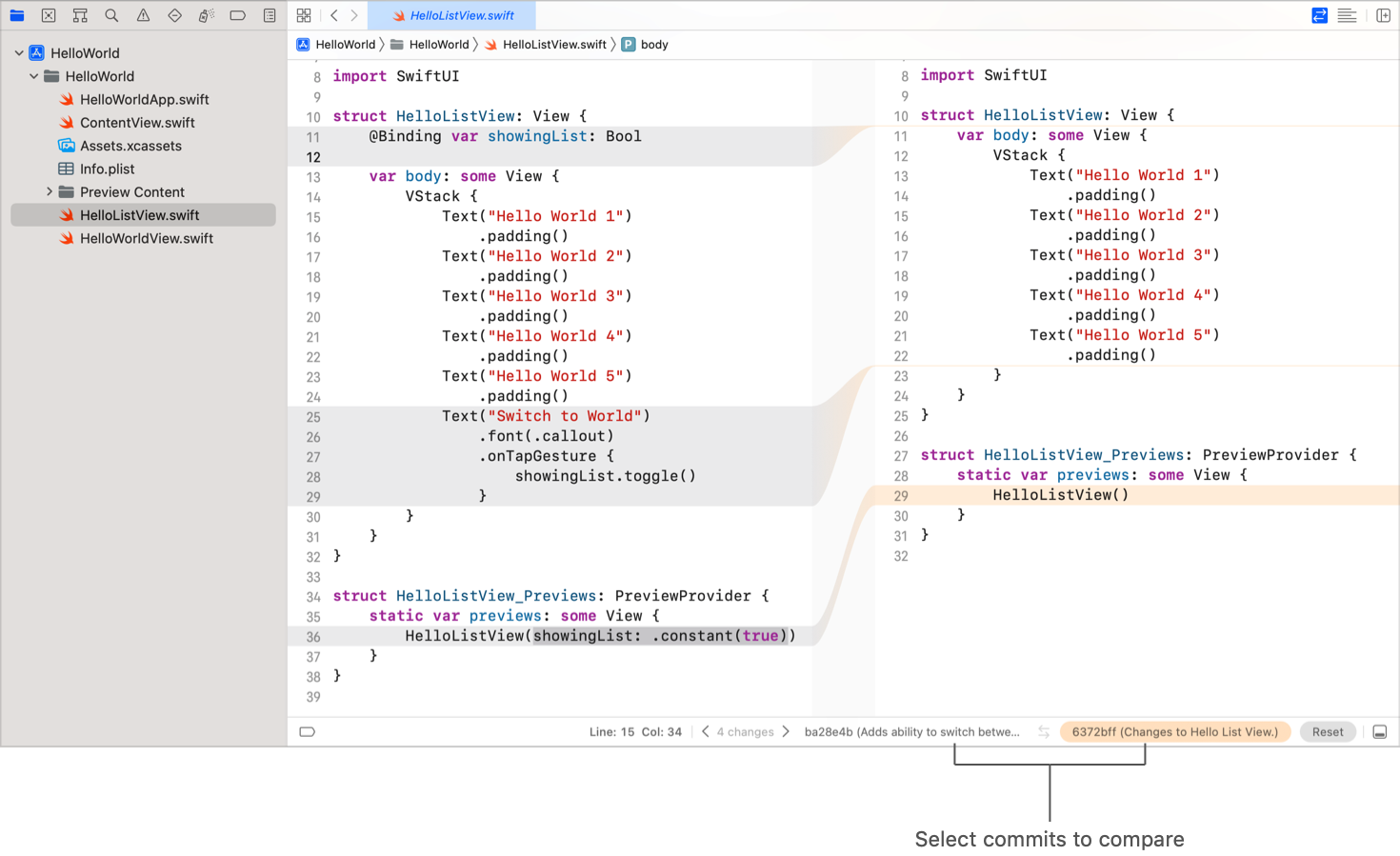Open the Test navigator diamond icon
This screenshot has height=856, width=1400.
174,15
